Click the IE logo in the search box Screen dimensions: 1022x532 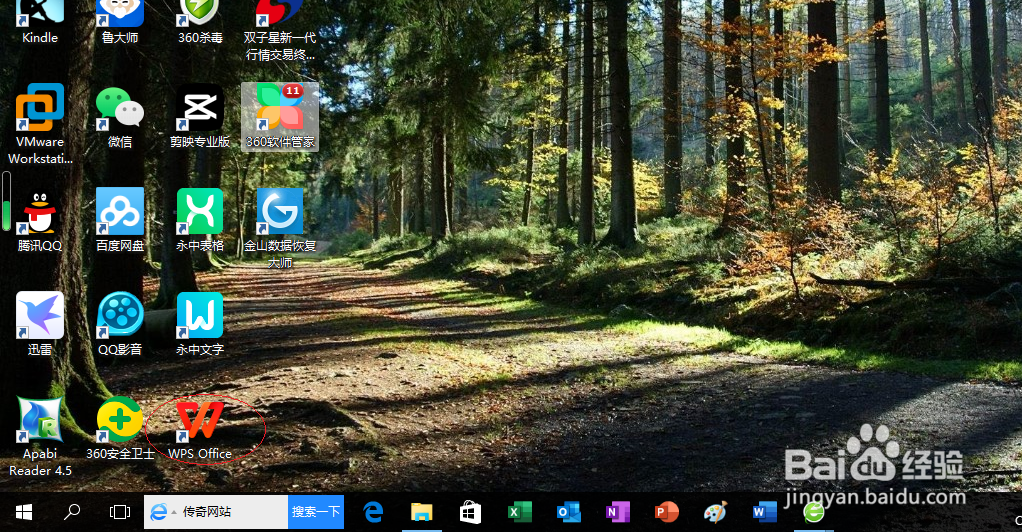pyautogui.click(x=158, y=512)
